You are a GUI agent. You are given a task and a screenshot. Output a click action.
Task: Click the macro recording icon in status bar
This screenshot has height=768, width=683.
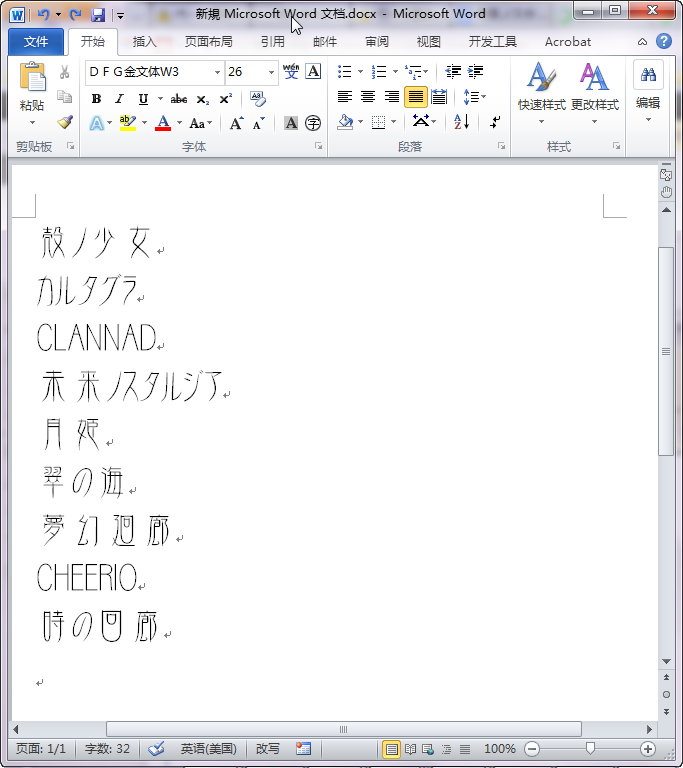click(x=303, y=748)
